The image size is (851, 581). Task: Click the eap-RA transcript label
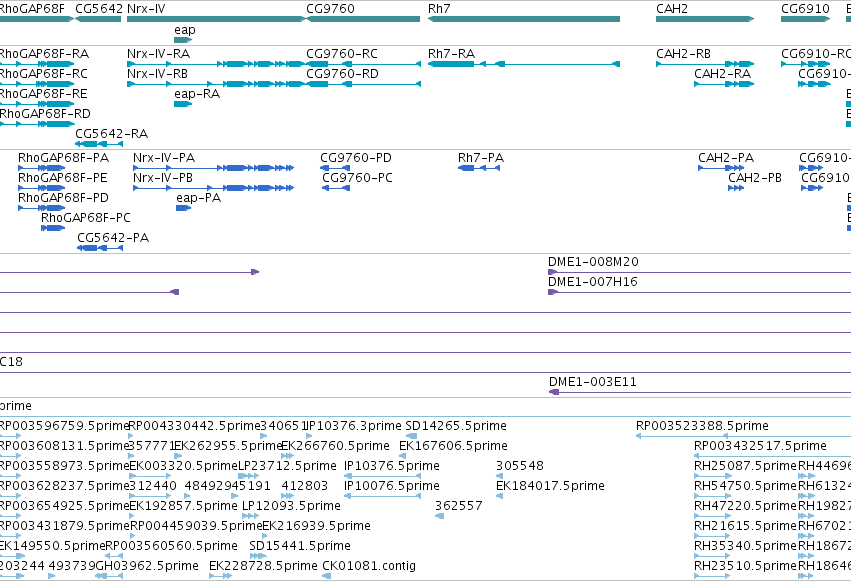coord(197,94)
